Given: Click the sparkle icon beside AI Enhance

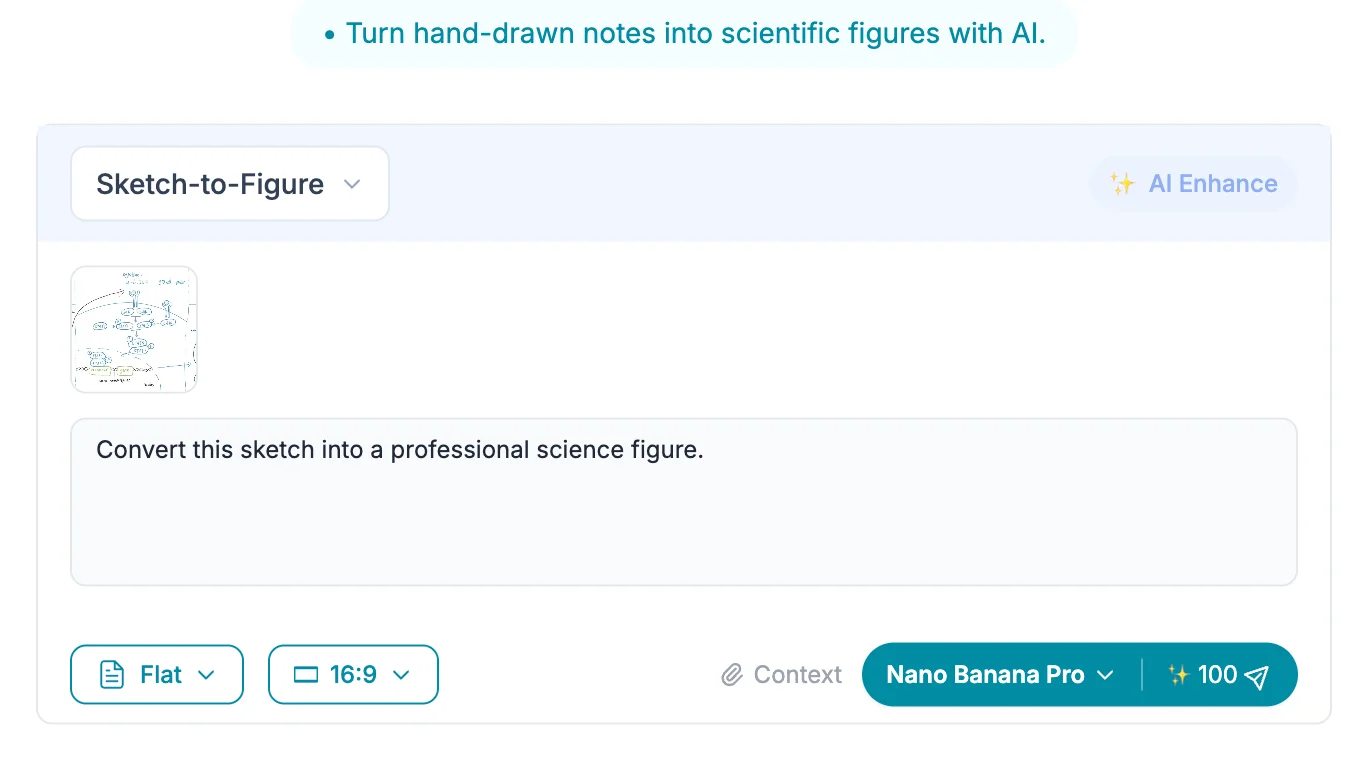Looking at the screenshot, I should [x=1122, y=184].
